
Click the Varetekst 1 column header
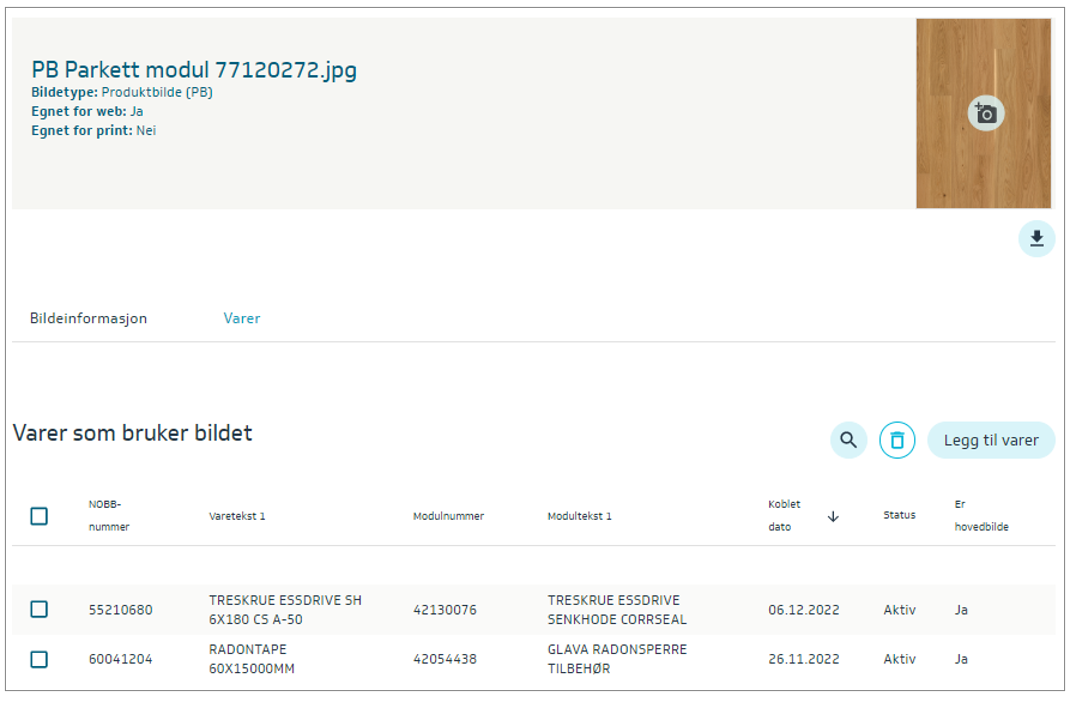(237, 516)
